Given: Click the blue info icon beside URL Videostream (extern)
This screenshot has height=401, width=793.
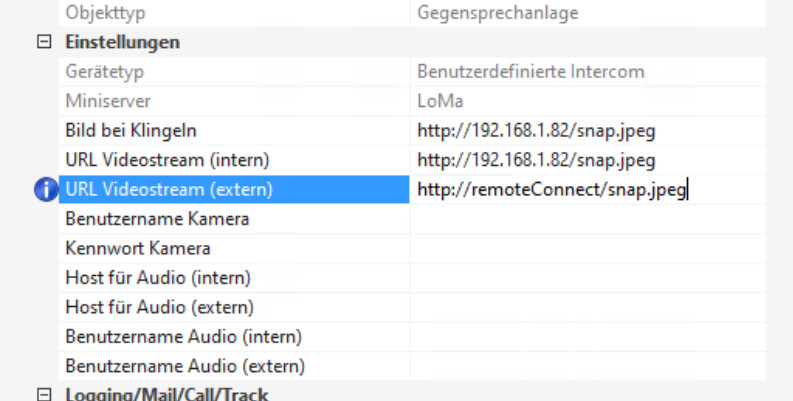Looking at the screenshot, I should tap(46, 190).
